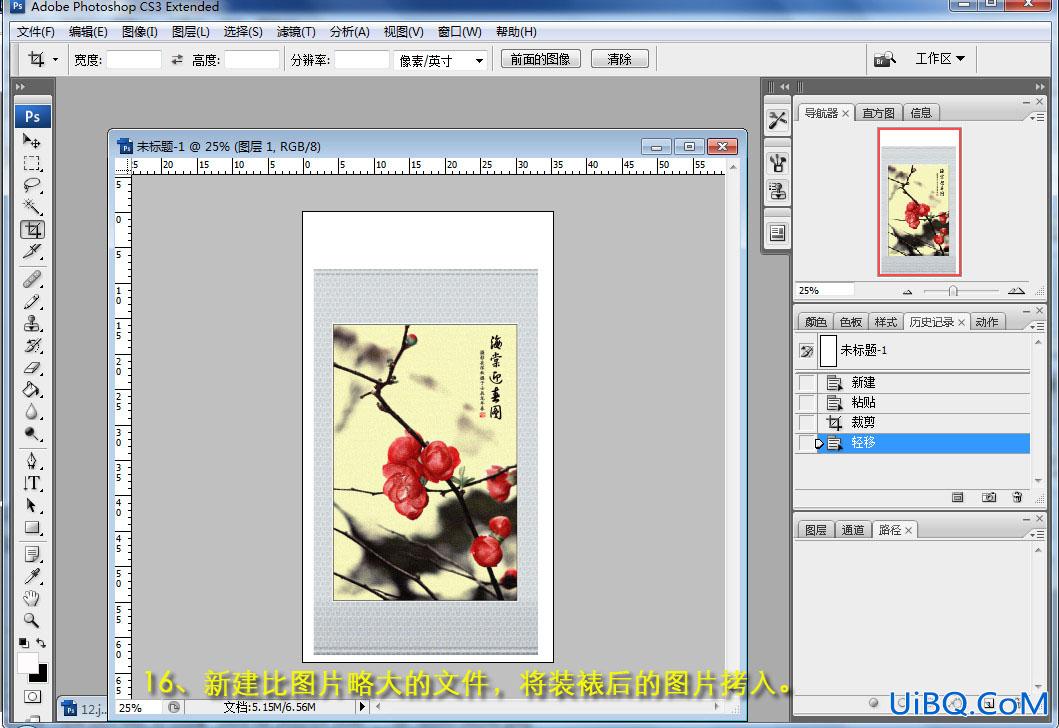Select the Slice tool
Viewport: 1059px width, 728px height.
pyautogui.click(x=32, y=252)
